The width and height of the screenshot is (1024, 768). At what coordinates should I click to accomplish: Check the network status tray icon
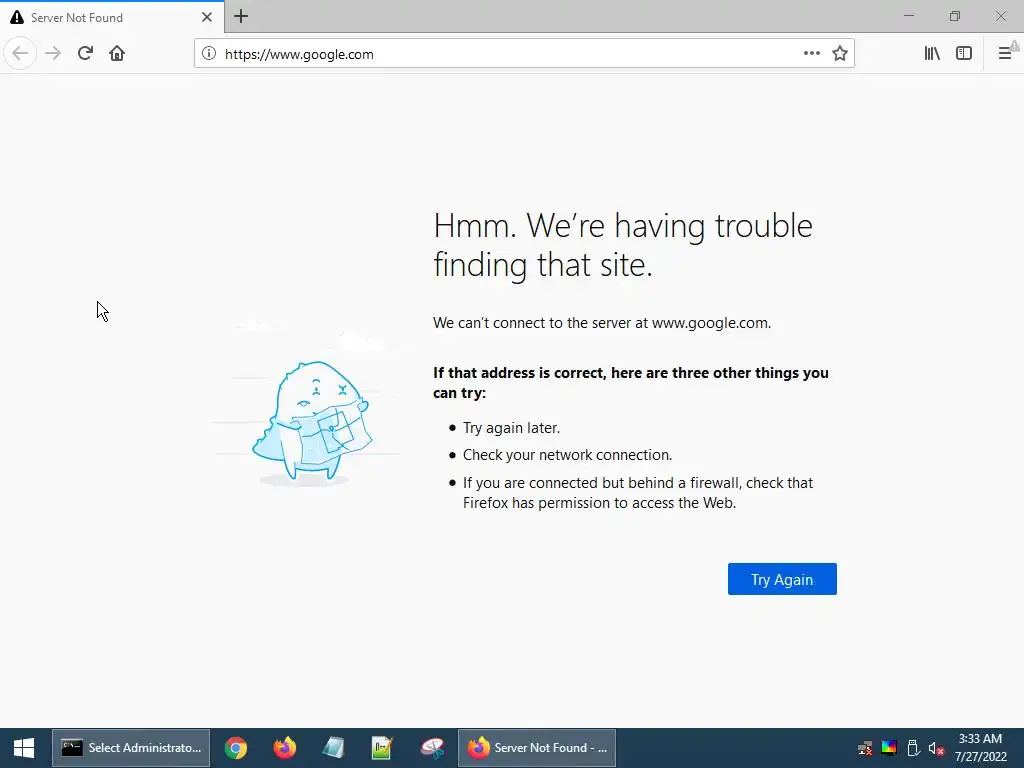[865, 748]
